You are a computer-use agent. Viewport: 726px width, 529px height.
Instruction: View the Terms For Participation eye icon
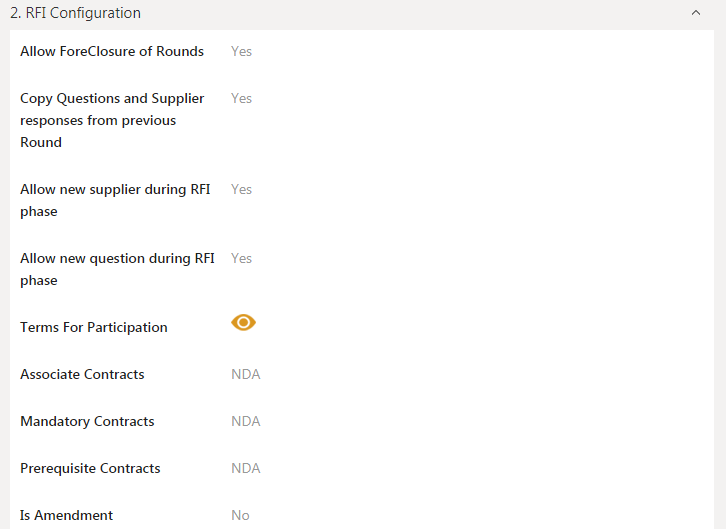244,322
